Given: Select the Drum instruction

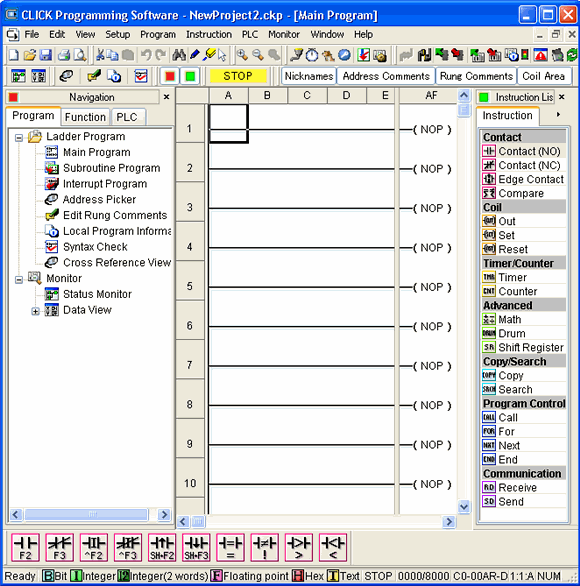Looking at the screenshot, I should coord(524,333).
